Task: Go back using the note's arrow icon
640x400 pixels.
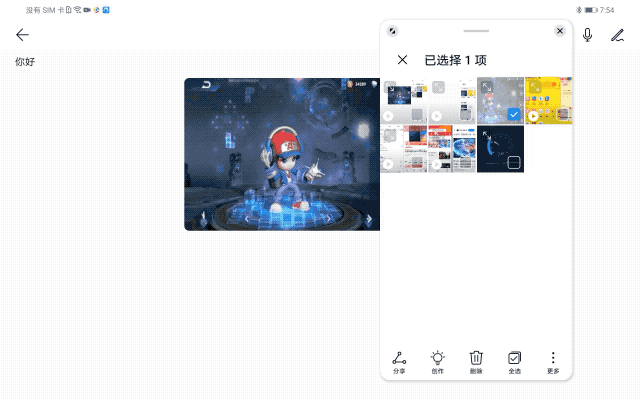Action: click(22, 35)
